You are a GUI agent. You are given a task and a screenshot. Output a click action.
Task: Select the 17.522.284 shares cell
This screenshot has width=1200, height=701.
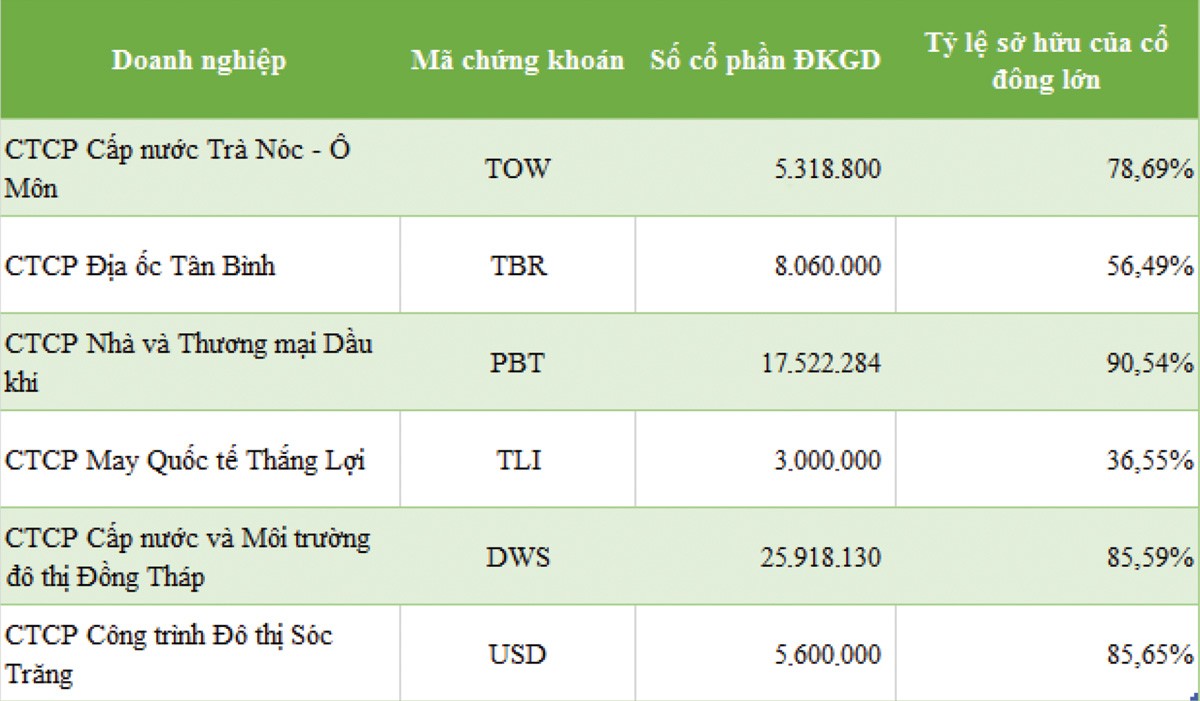[x=765, y=362]
